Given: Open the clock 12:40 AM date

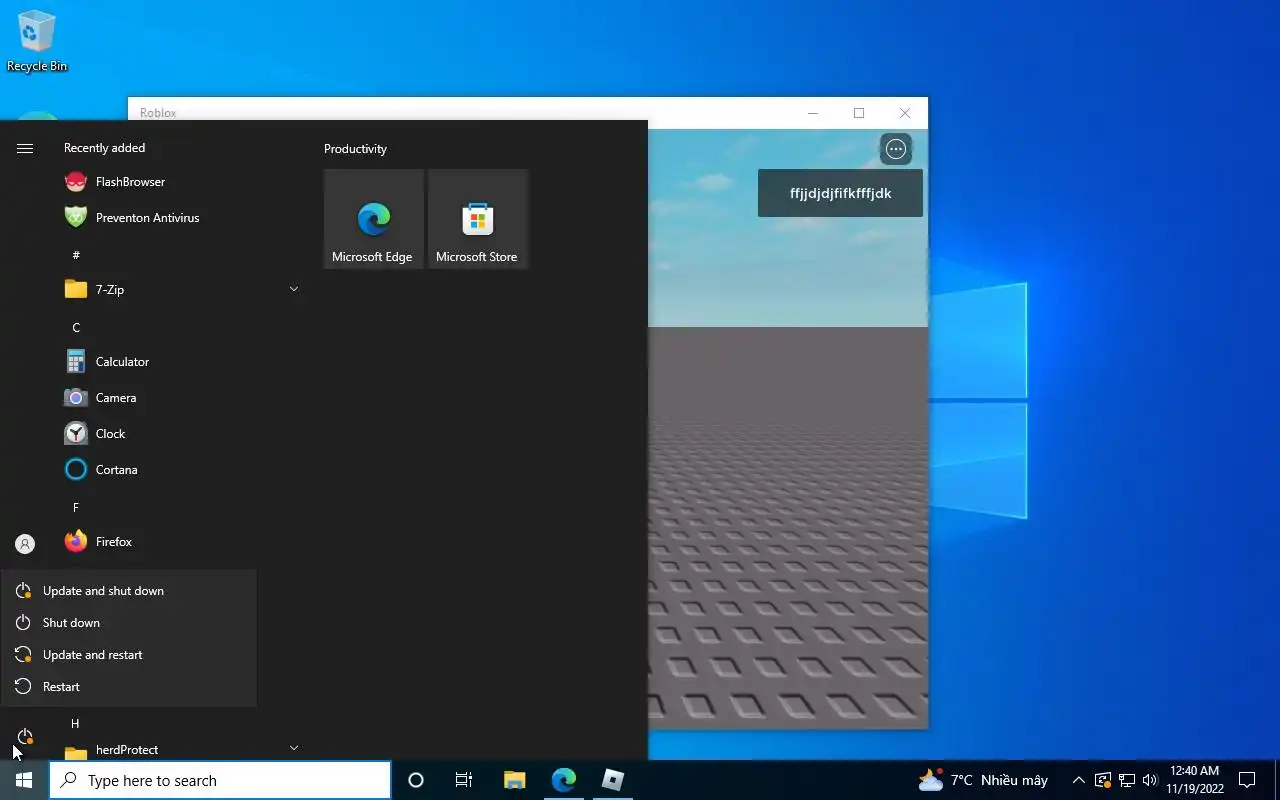Looking at the screenshot, I should point(1194,780).
